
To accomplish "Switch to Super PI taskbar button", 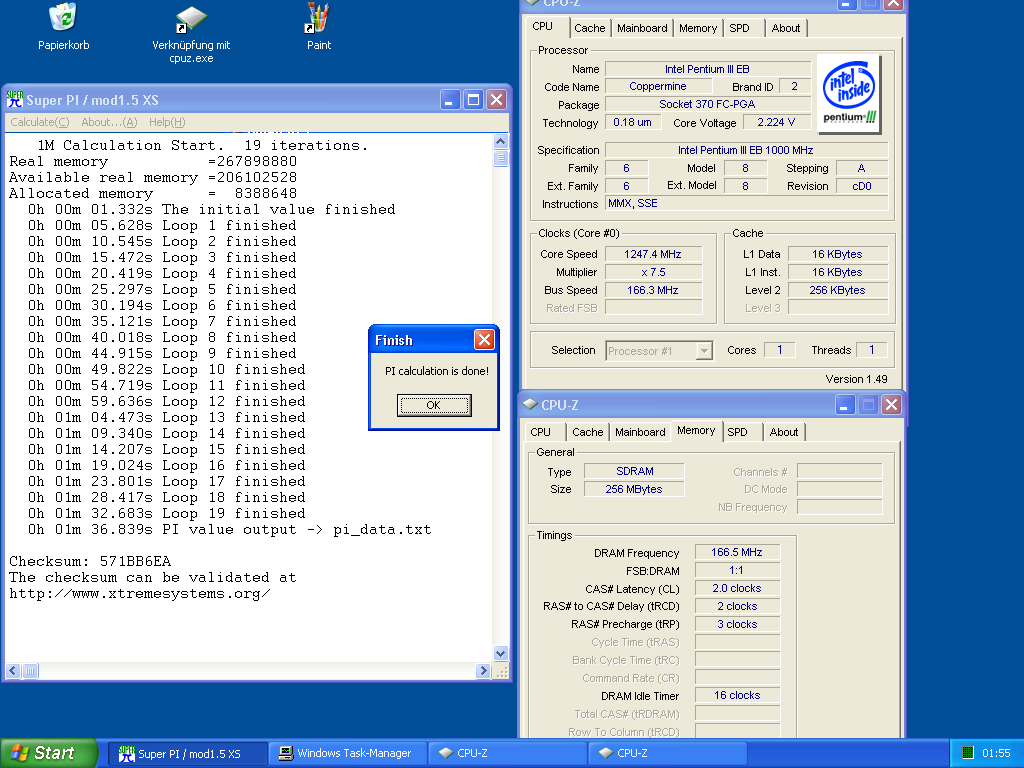I will [187, 754].
